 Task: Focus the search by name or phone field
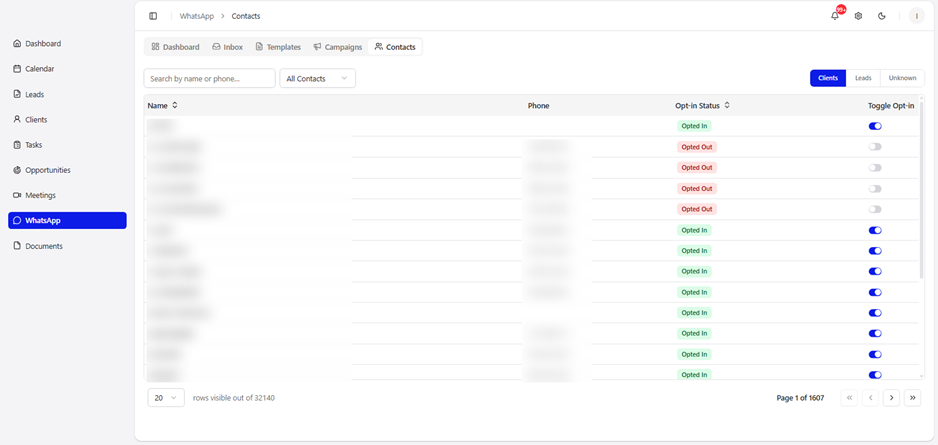(x=209, y=78)
